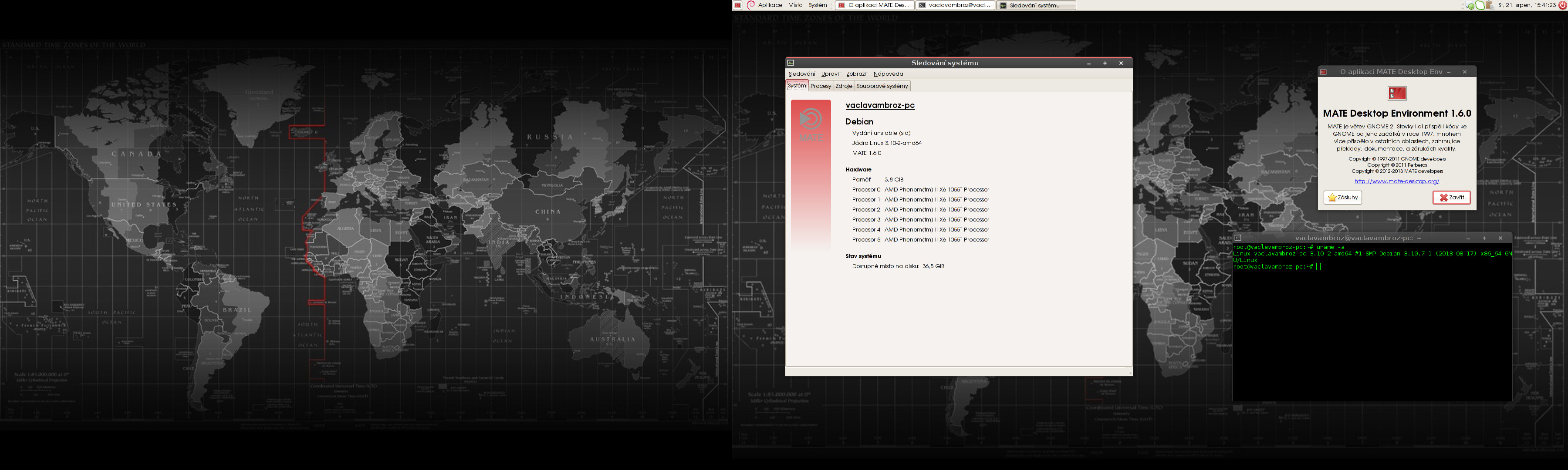This screenshot has width=1568, height=470.
Task: Open the Aplikace panel menu
Action: [770, 5]
